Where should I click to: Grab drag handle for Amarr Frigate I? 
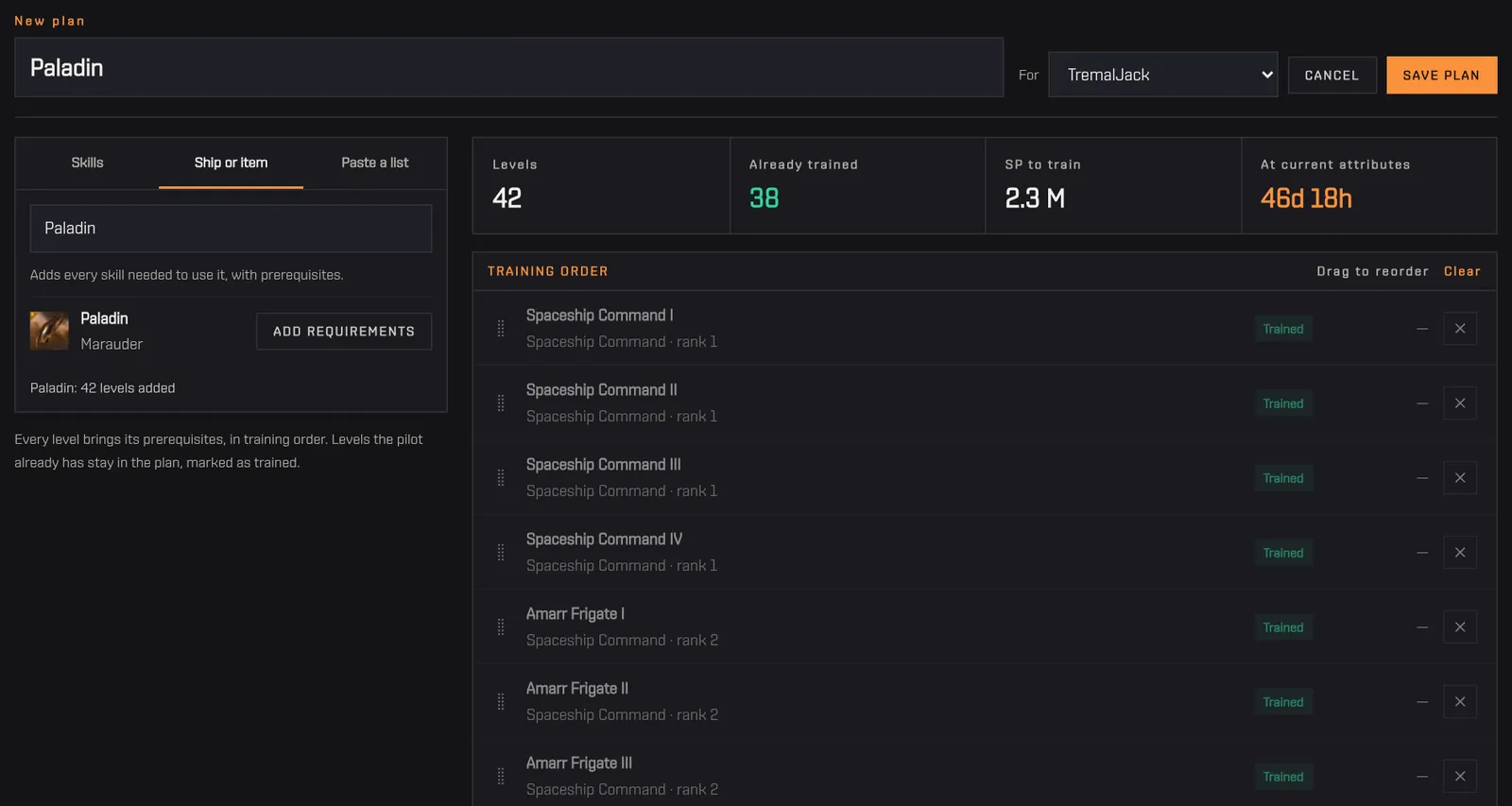501,627
